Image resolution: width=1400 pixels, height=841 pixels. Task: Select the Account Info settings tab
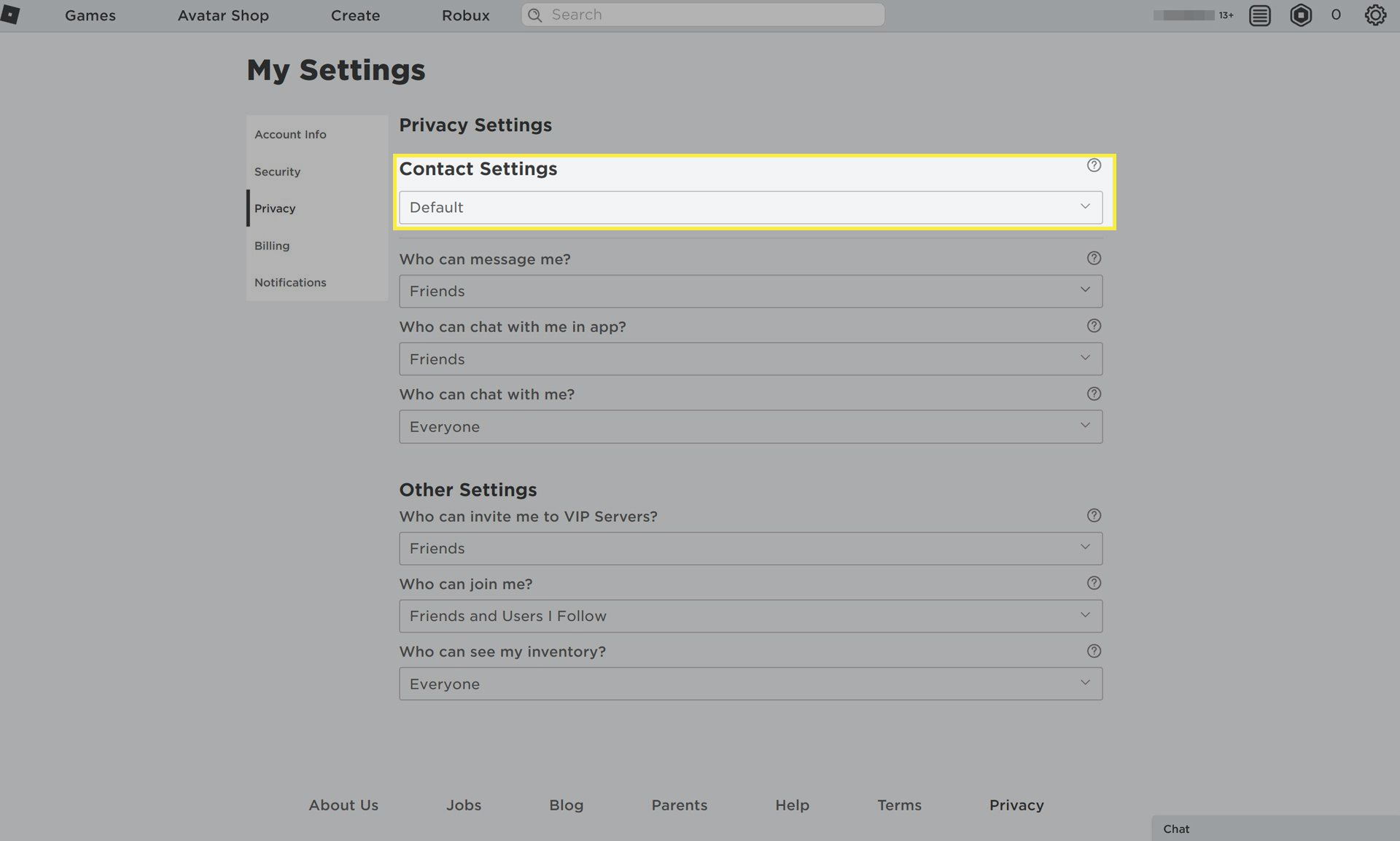tap(317, 134)
